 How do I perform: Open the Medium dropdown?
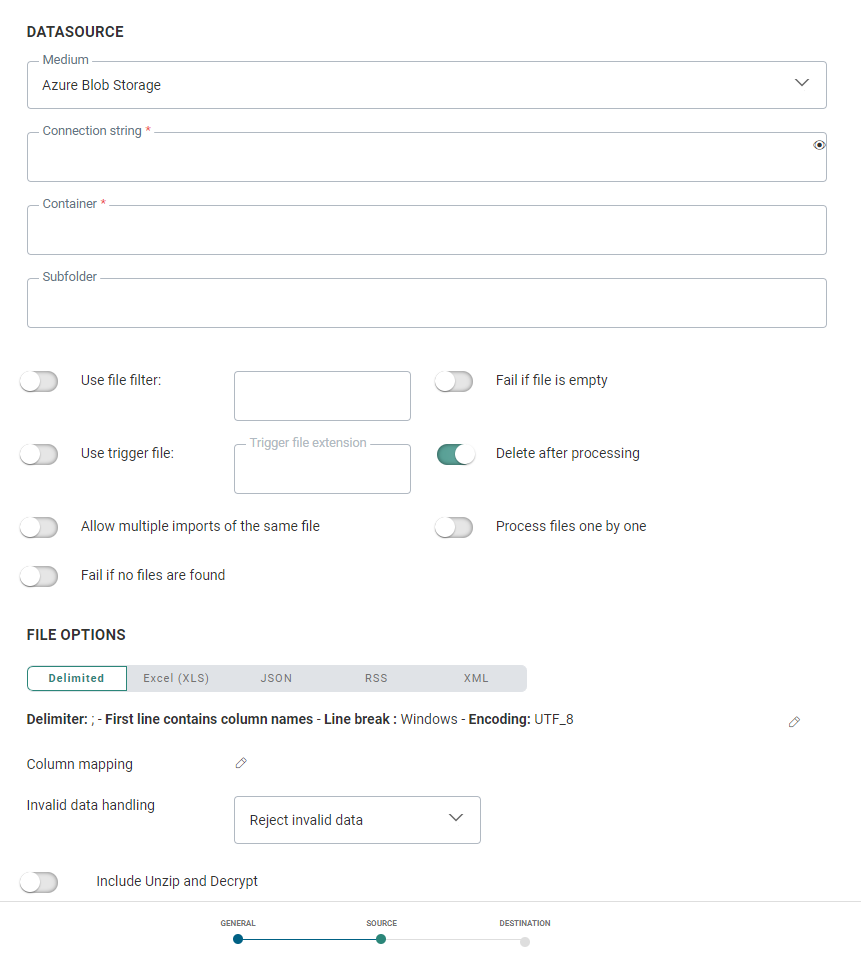(x=426, y=85)
